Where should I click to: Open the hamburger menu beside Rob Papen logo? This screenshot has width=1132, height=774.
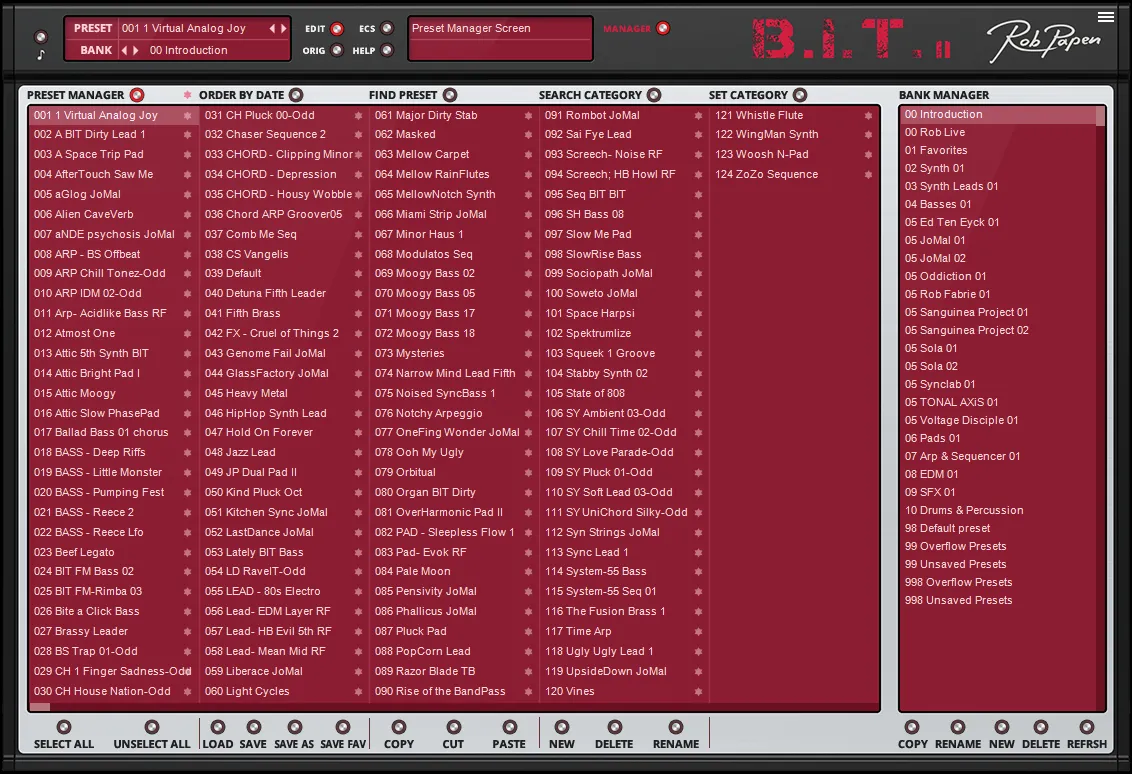(1105, 17)
